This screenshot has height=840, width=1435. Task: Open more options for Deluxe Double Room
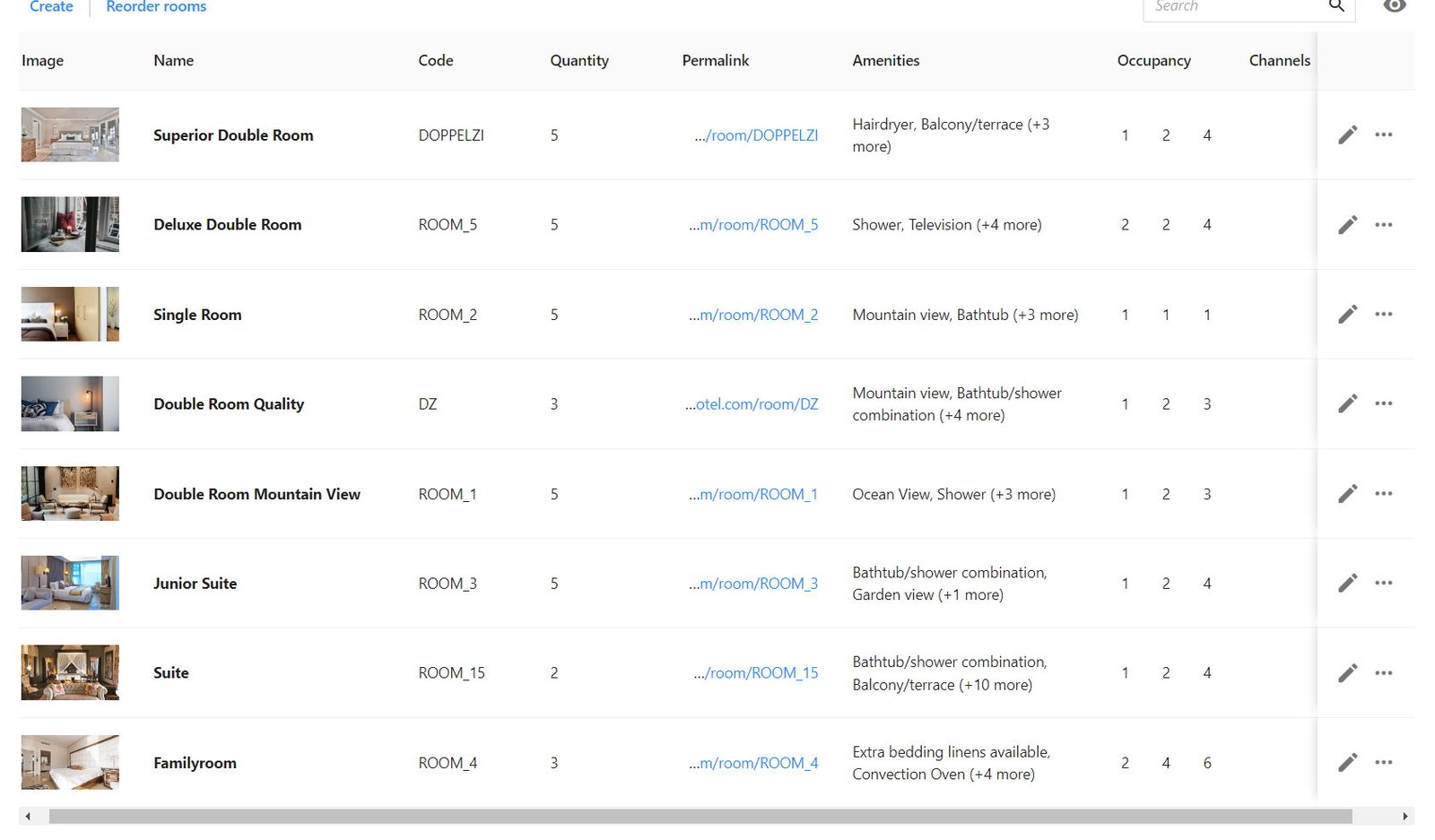pos(1384,224)
